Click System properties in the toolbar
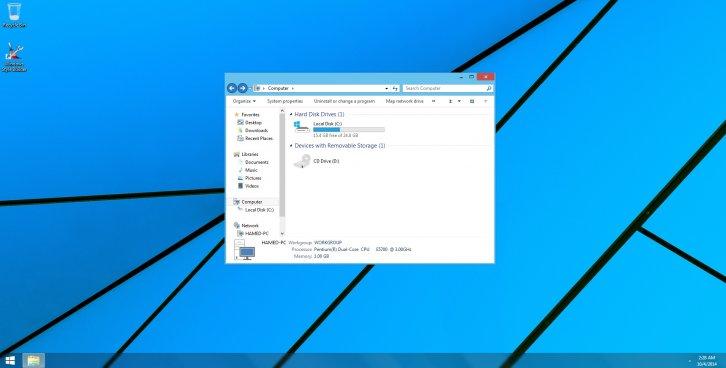 pos(285,101)
